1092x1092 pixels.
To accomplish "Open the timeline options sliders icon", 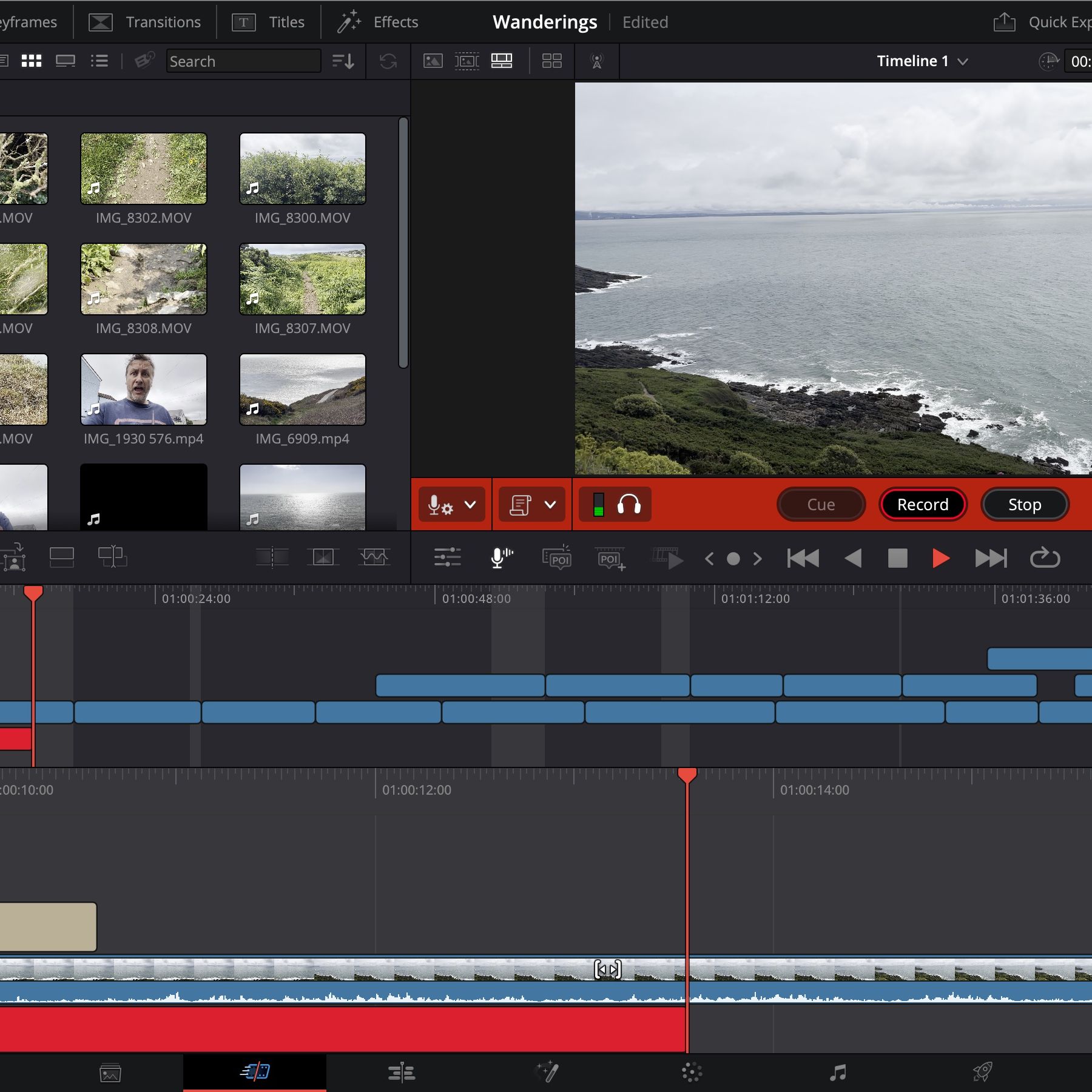I will tap(447, 558).
